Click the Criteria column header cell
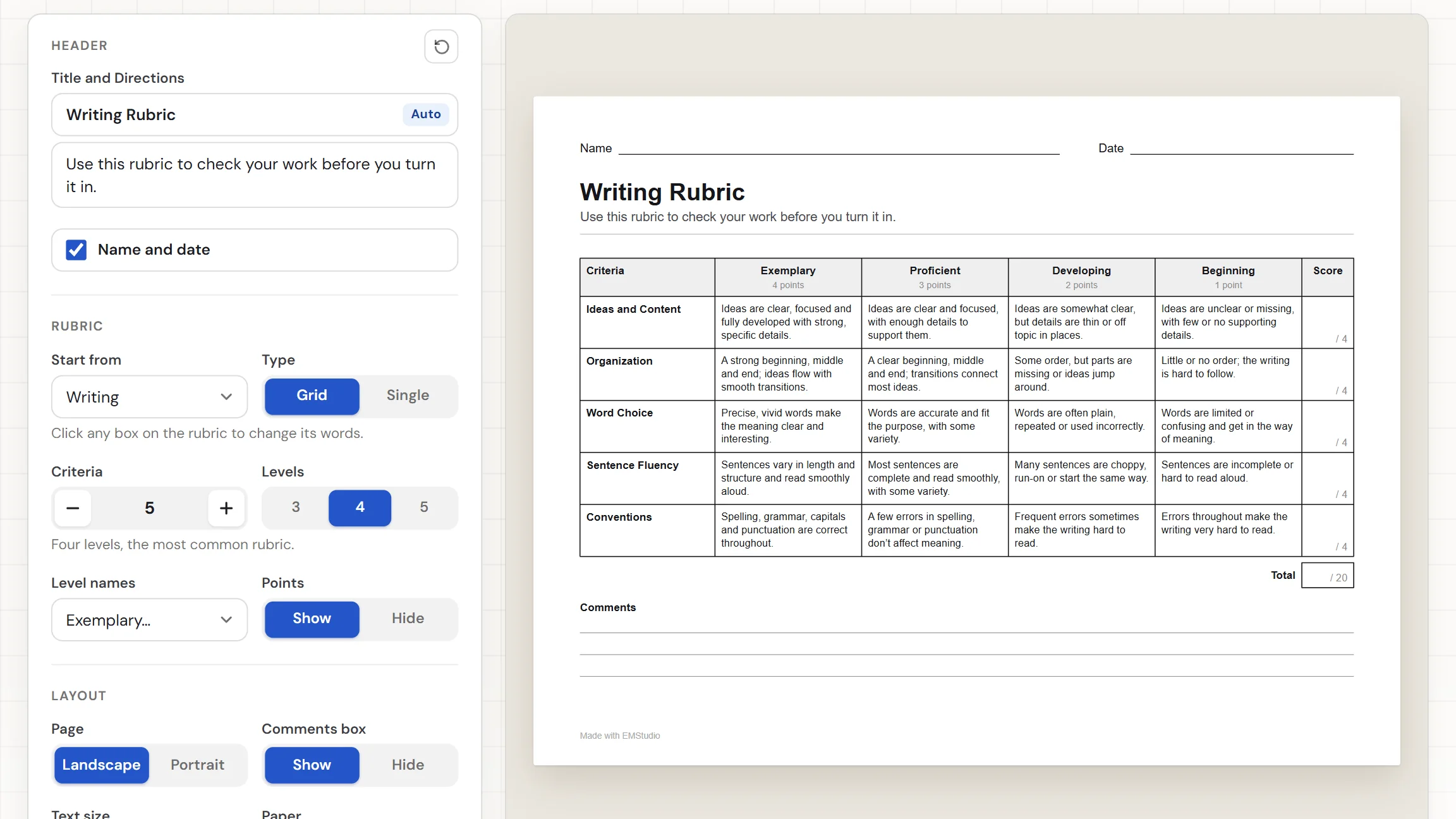The height and width of the screenshot is (819, 1456). pos(647,277)
